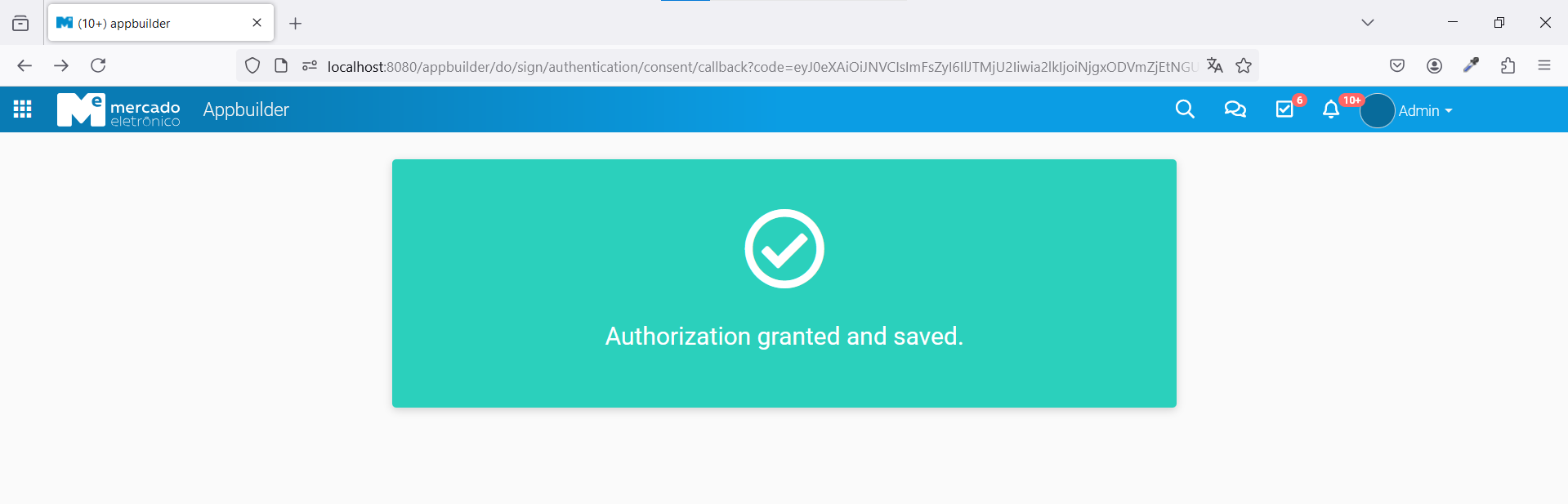Click the address bar URL field
Viewport: 1568px width, 504px height.
click(x=762, y=66)
